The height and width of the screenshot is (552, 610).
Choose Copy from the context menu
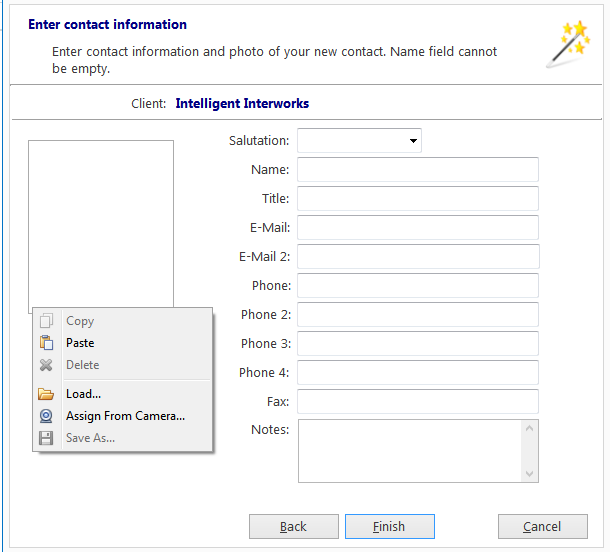pos(123,321)
